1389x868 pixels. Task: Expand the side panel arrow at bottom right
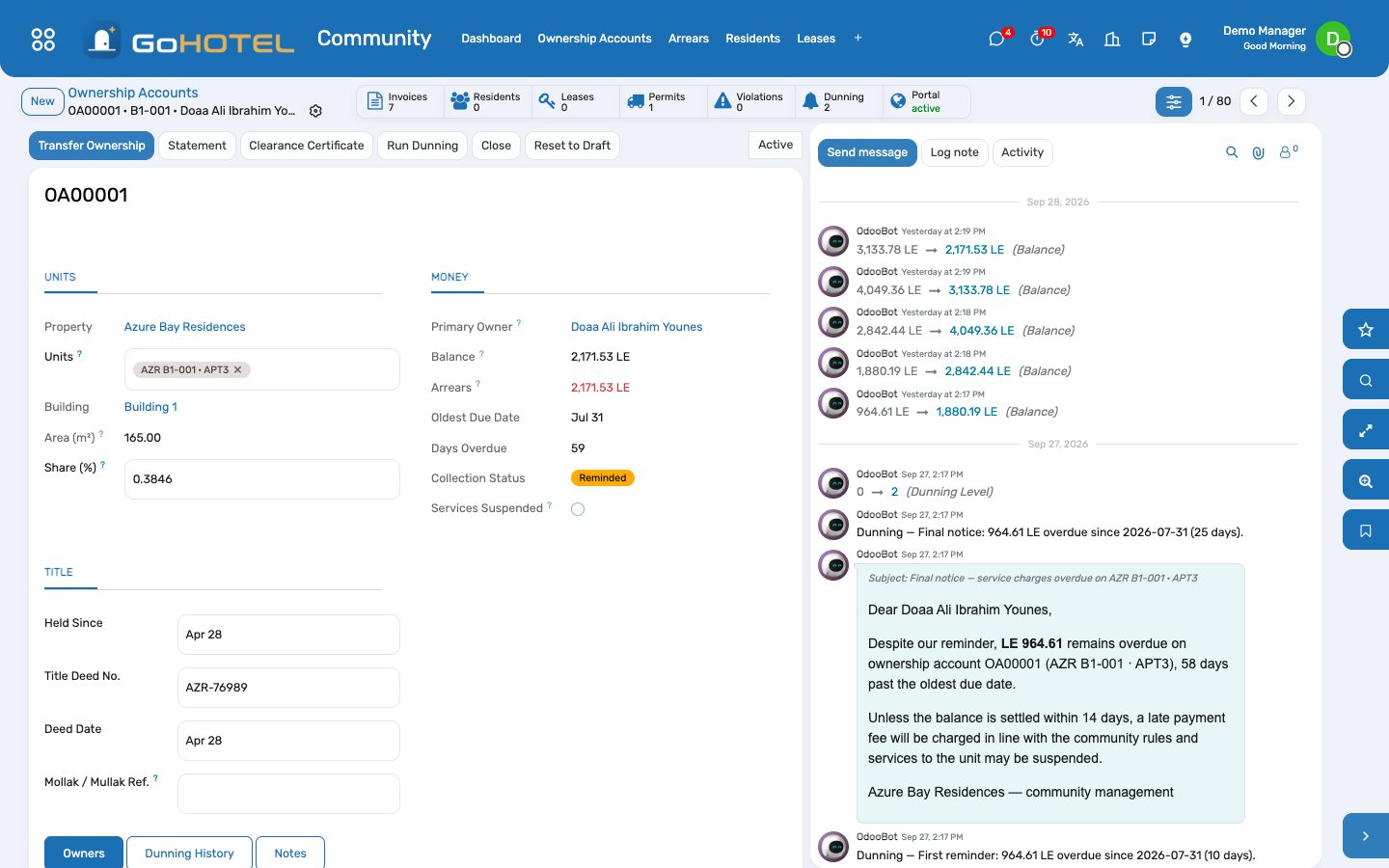[1366, 836]
